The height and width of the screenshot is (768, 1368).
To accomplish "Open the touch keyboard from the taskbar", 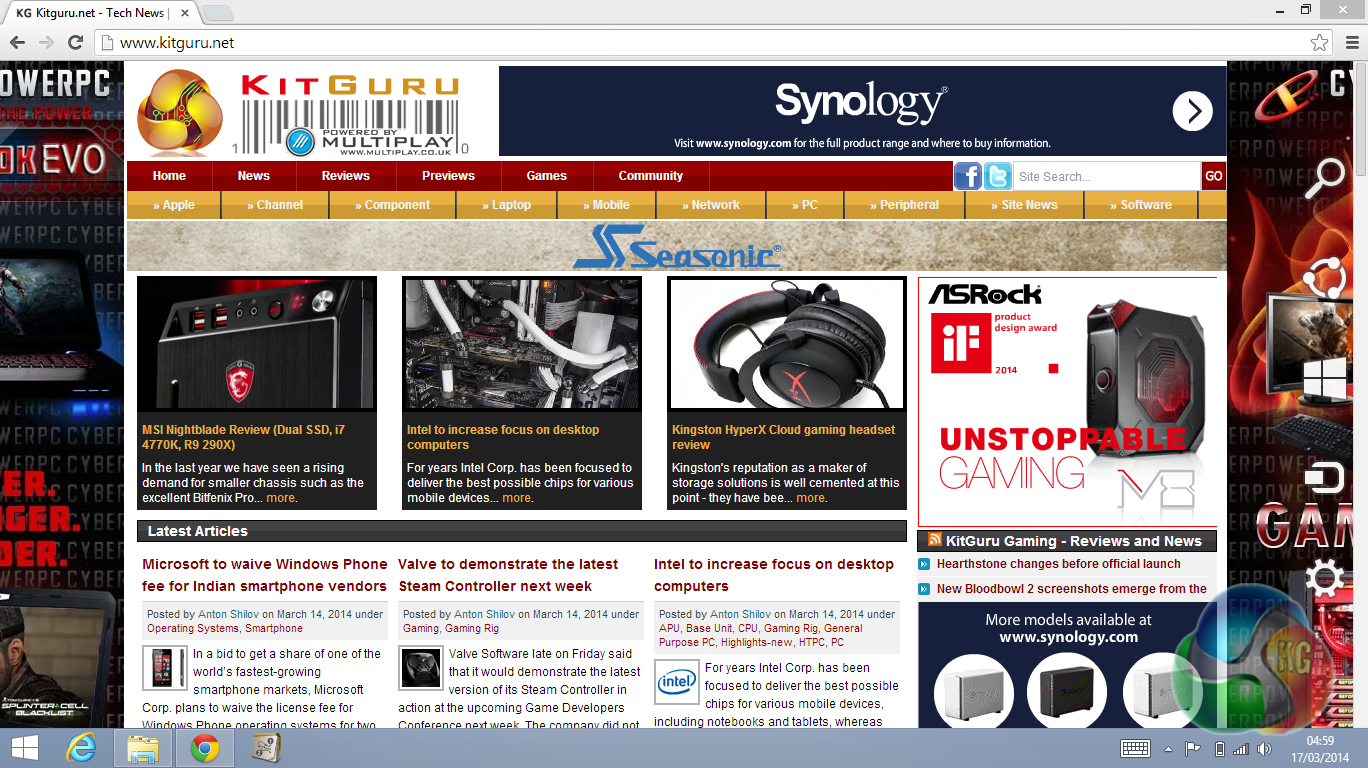I will click(x=1135, y=749).
